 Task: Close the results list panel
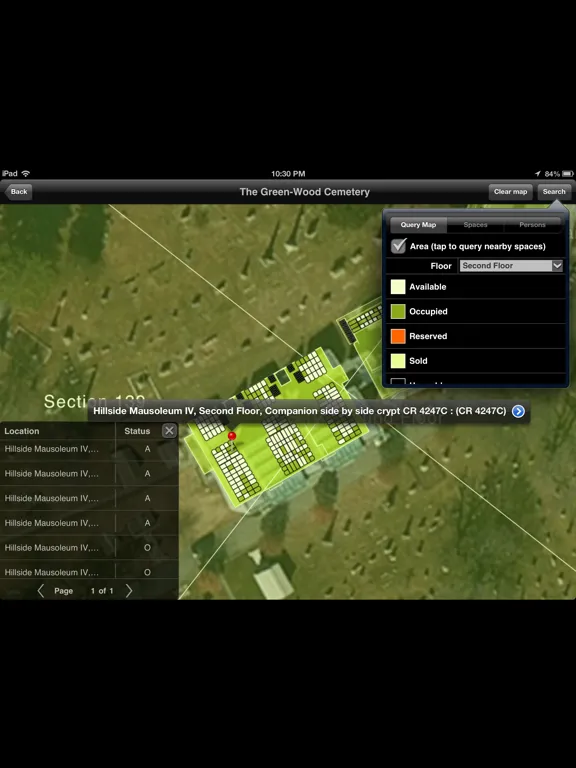169,431
